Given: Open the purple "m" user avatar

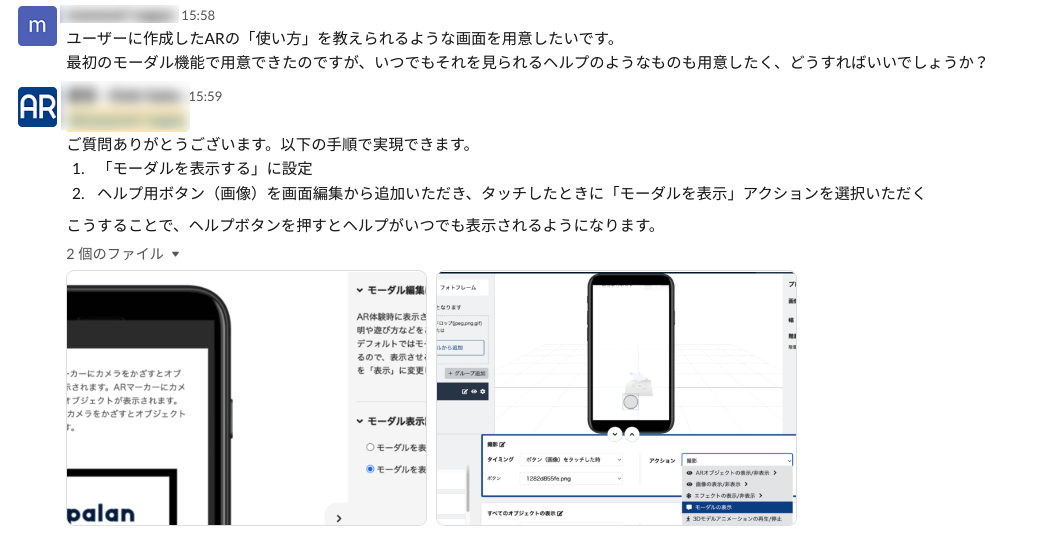Looking at the screenshot, I should [x=38, y=26].
